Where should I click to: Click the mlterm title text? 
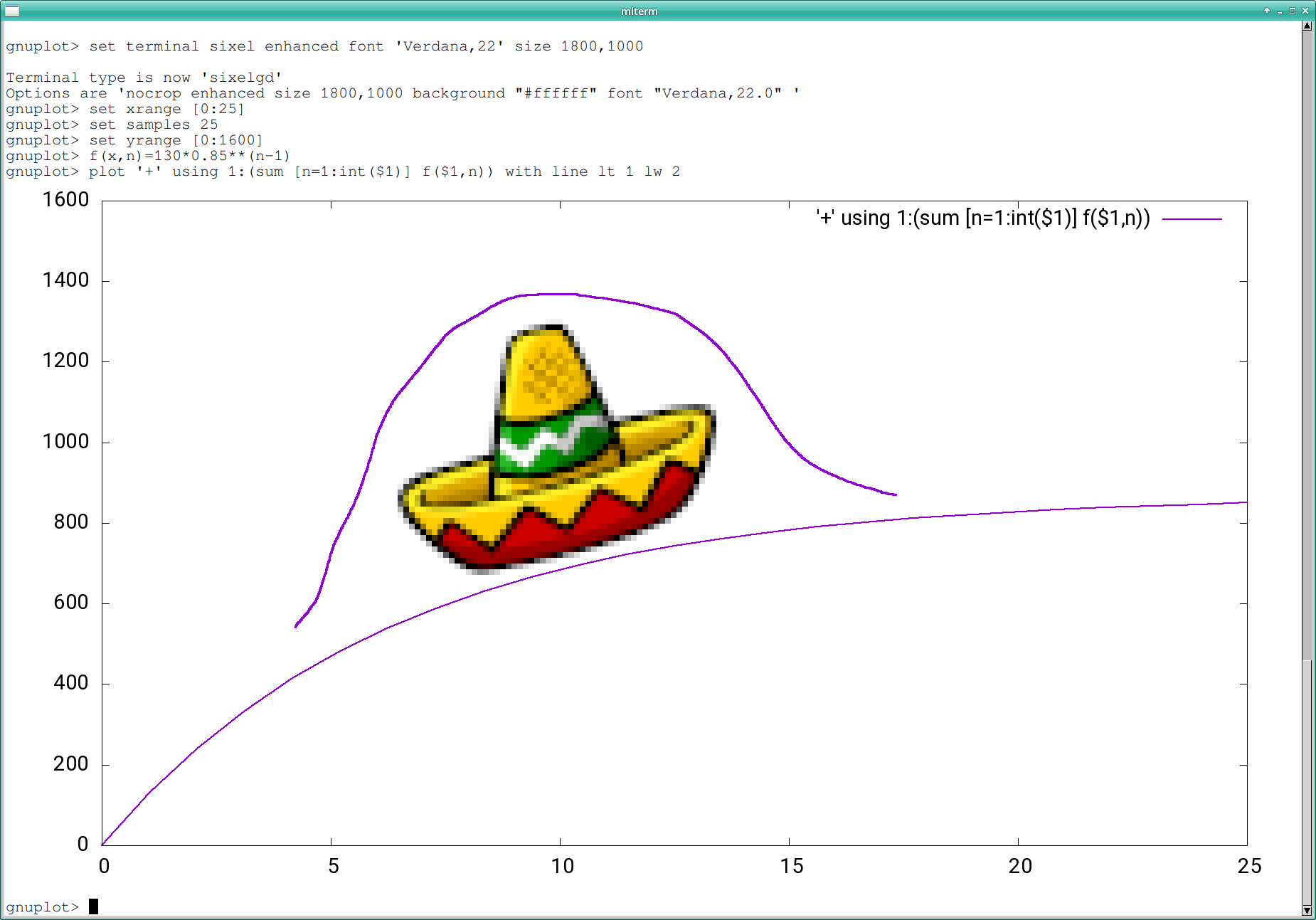[x=639, y=11]
